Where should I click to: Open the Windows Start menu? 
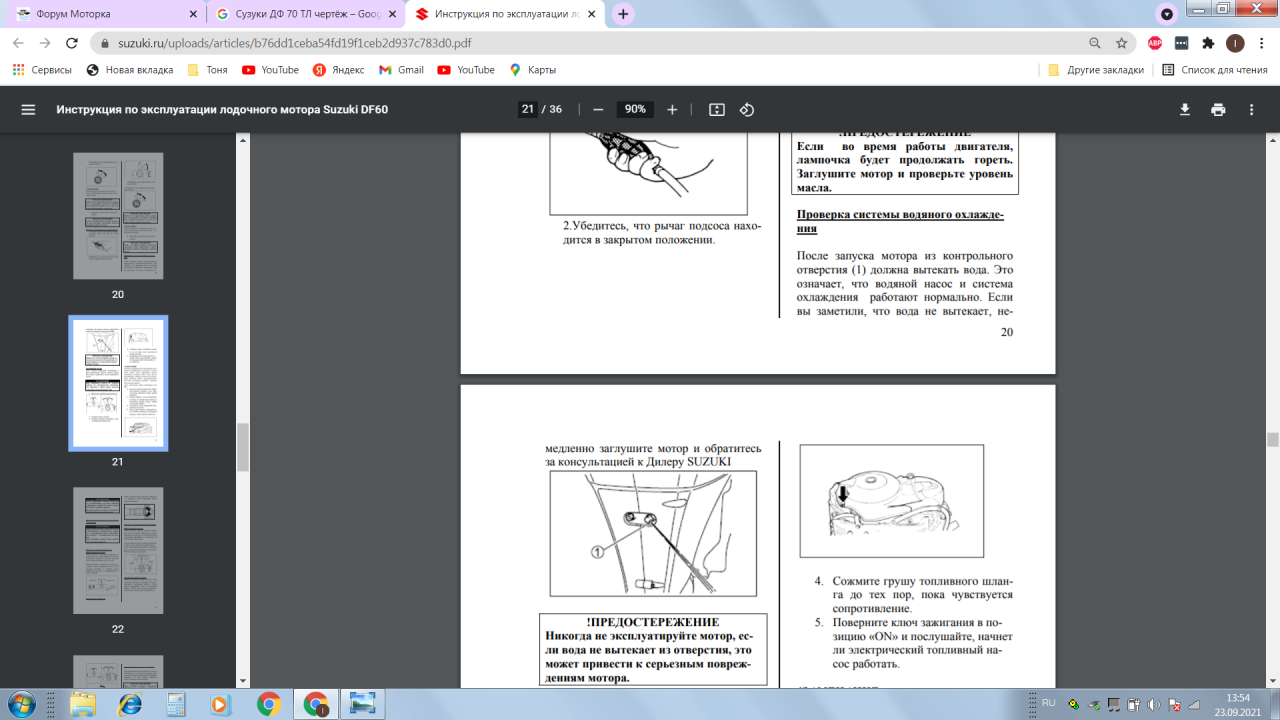click(x=20, y=703)
